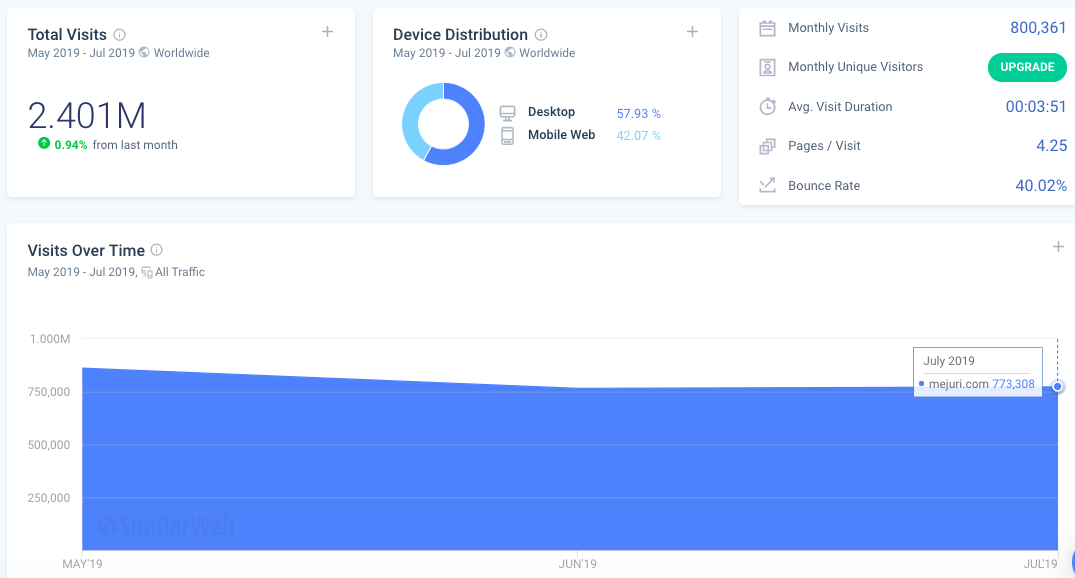Click the Pages / Visit icon

(767, 146)
